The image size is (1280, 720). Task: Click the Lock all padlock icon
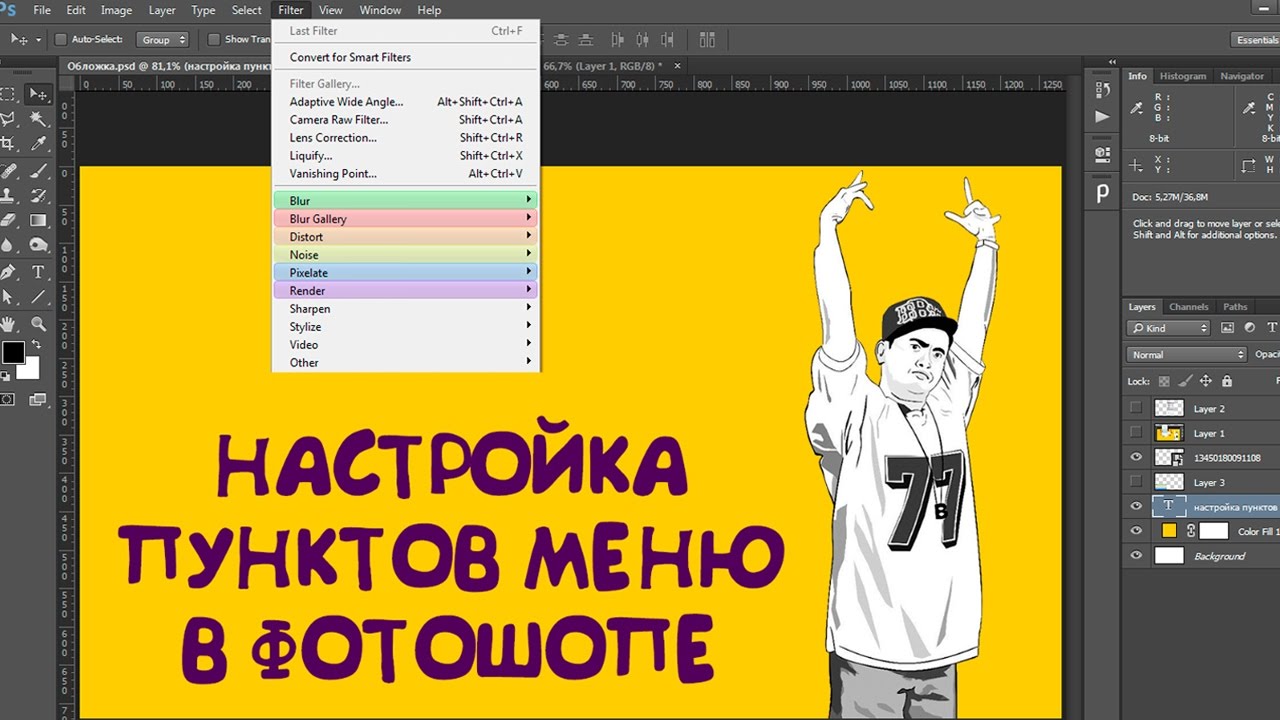1227,381
